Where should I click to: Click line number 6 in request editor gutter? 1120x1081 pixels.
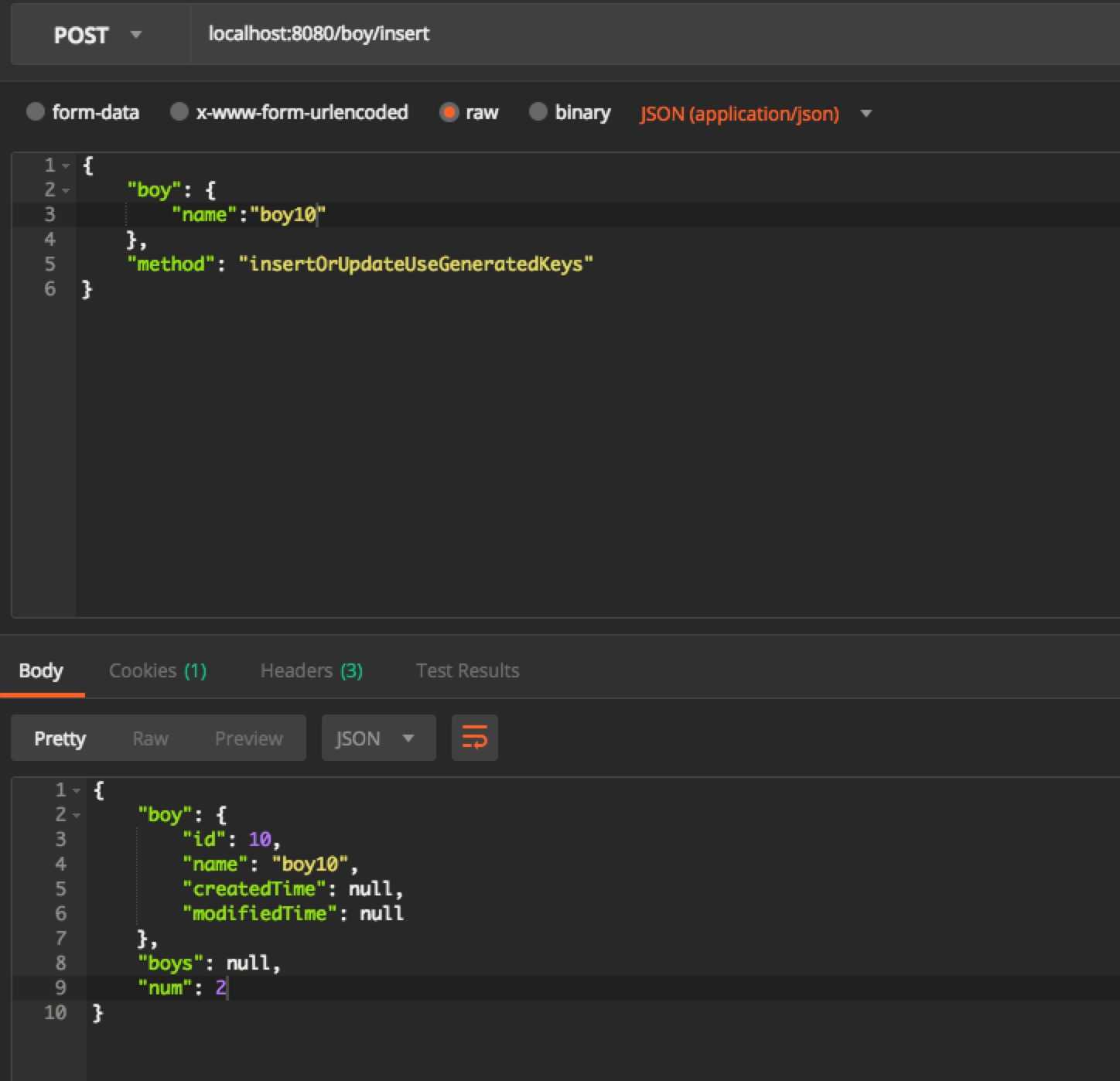coord(50,288)
